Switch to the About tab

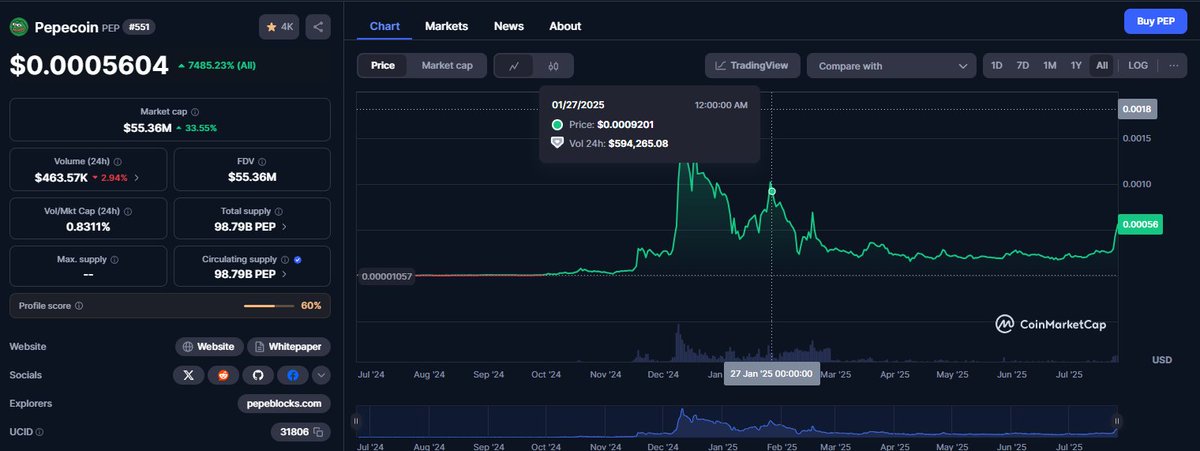coord(565,26)
